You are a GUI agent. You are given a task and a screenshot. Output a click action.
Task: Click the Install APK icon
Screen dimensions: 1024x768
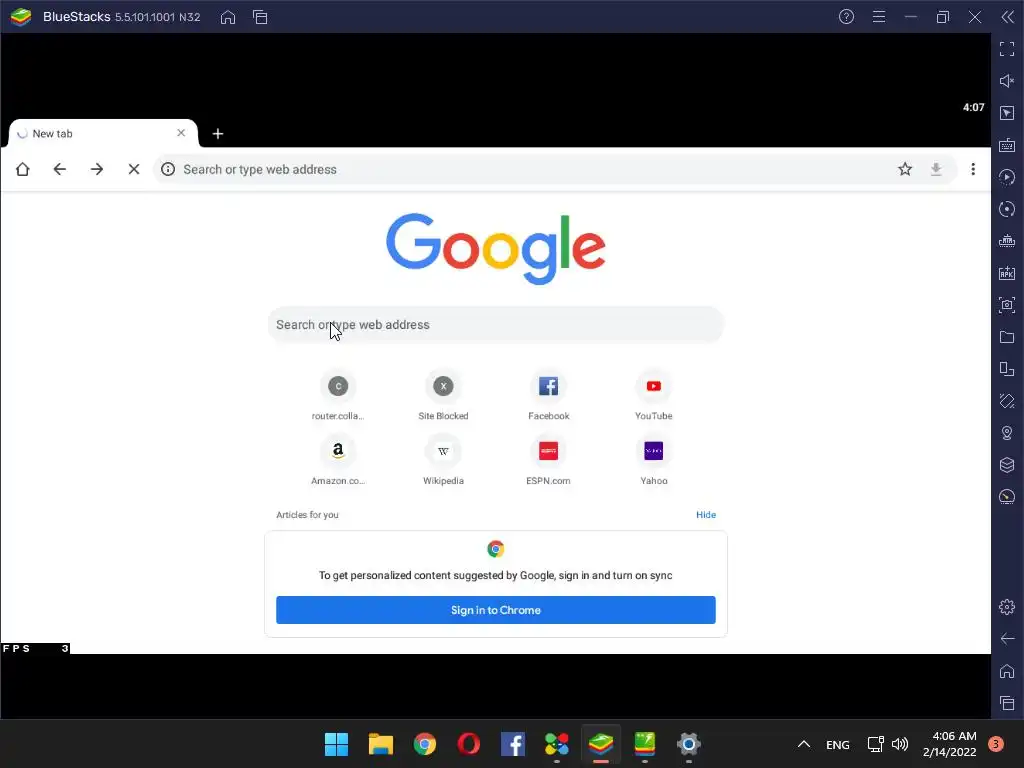coord(1007,273)
